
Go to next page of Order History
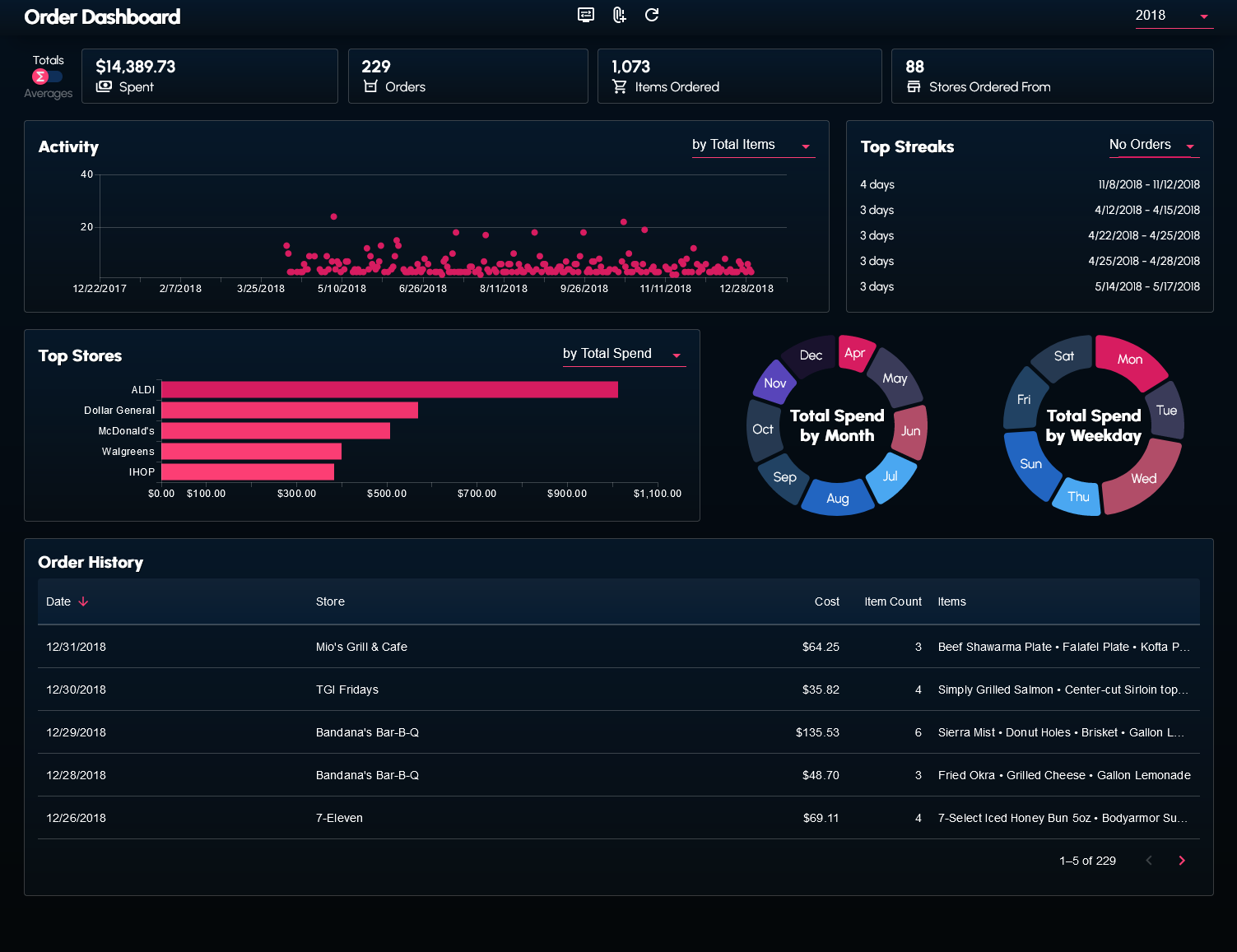pos(1182,861)
